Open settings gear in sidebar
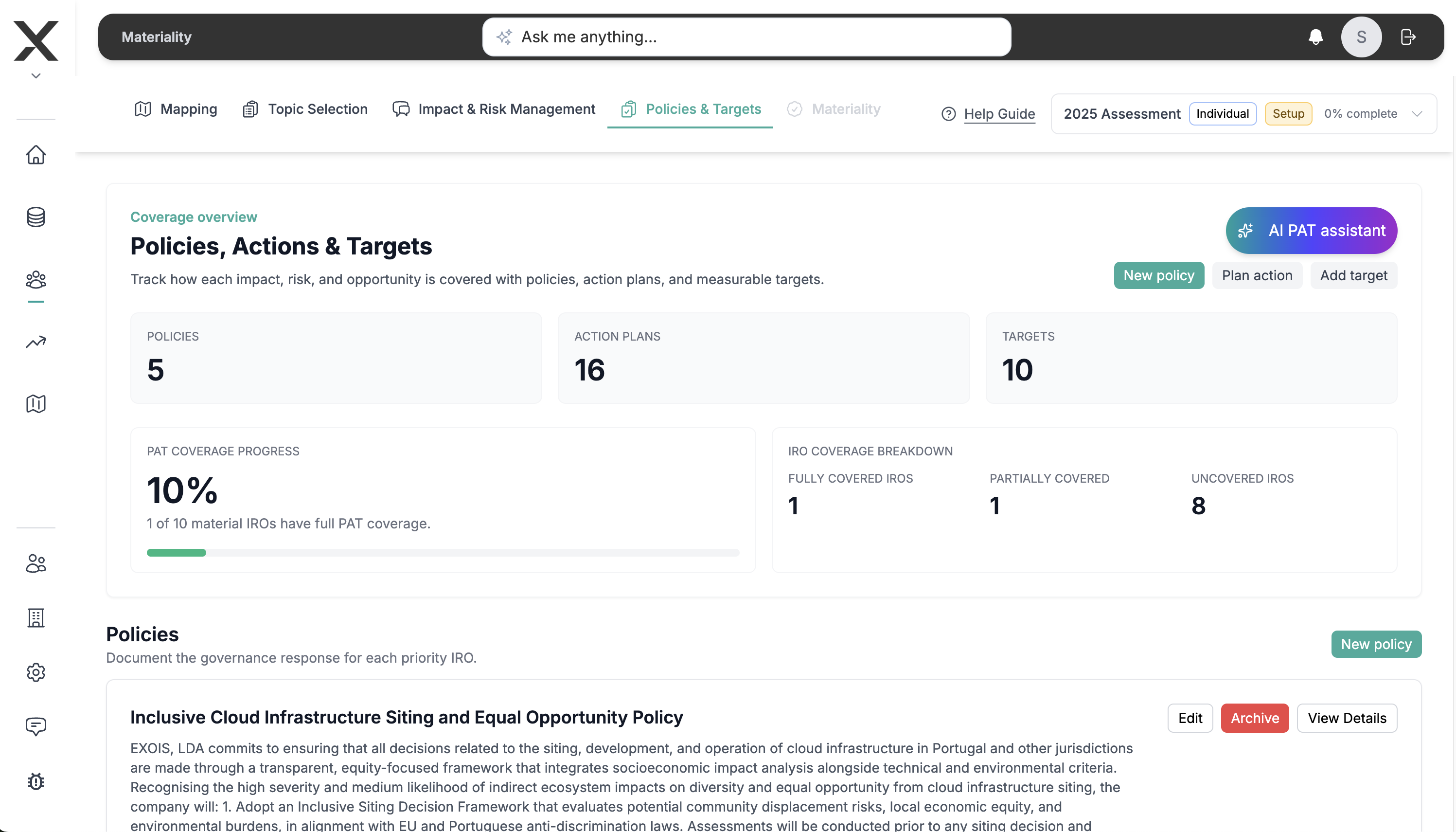Screen dimensions: 1456x832 click(x=36, y=672)
